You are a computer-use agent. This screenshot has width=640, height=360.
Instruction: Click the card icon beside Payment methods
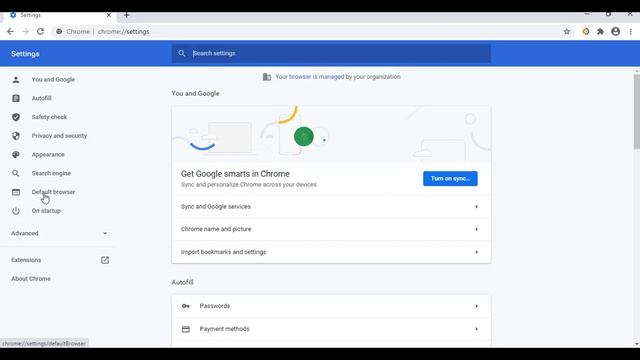pyautogui.click(x=186, y=329)
